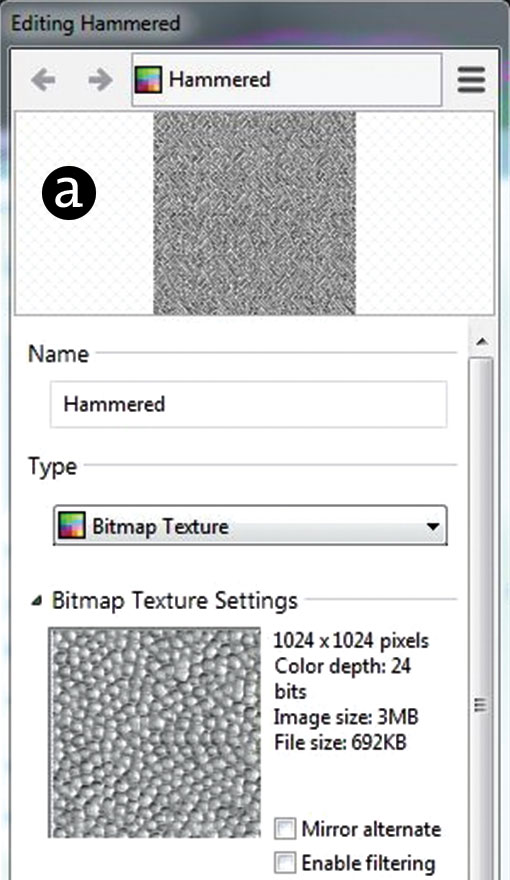Screen dimensions: 510x880
Task: Edit the Hammered name text field
Action: pyautogui.click(x=249, y=404)
